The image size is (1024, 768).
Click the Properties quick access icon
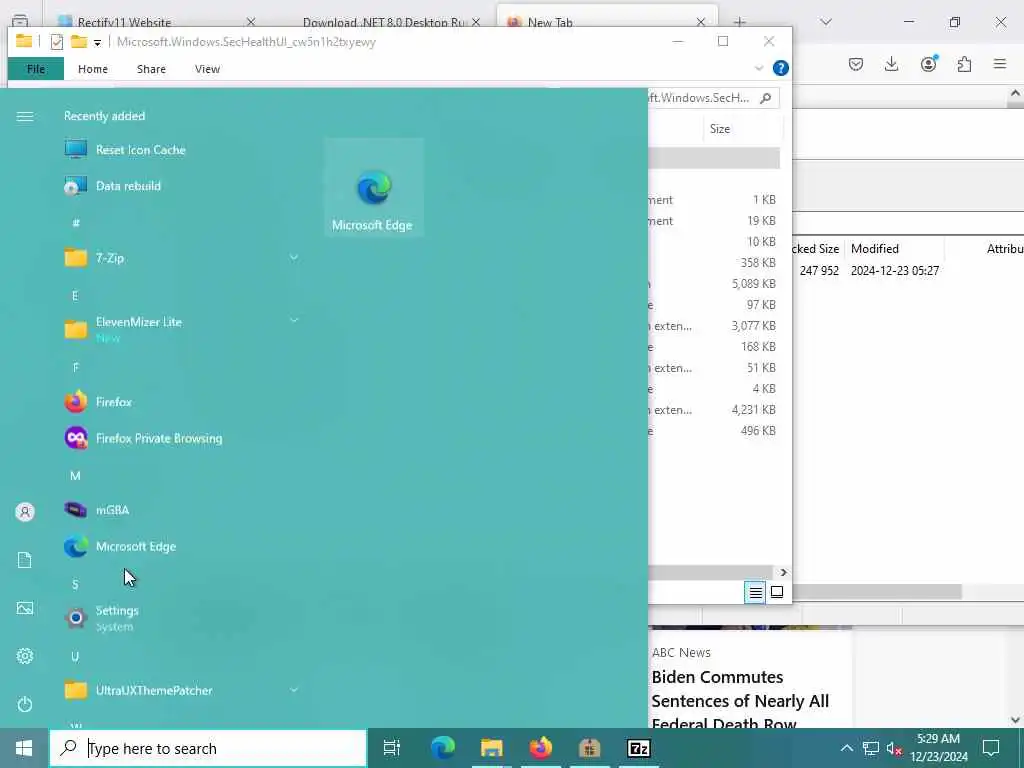tap(57, 42)
